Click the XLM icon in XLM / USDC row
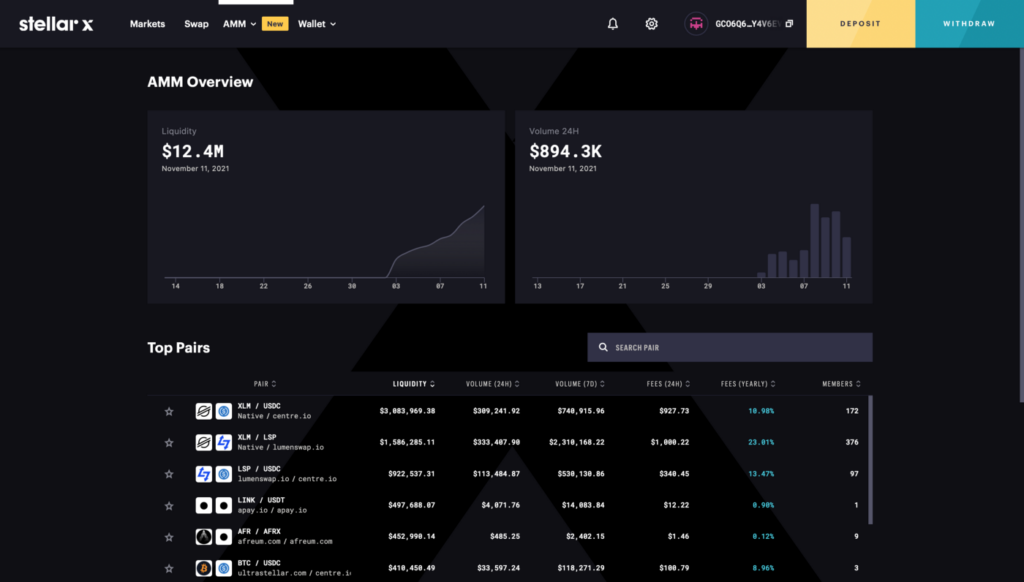Viewport: 1024px width, 582px height. [204, 411]
